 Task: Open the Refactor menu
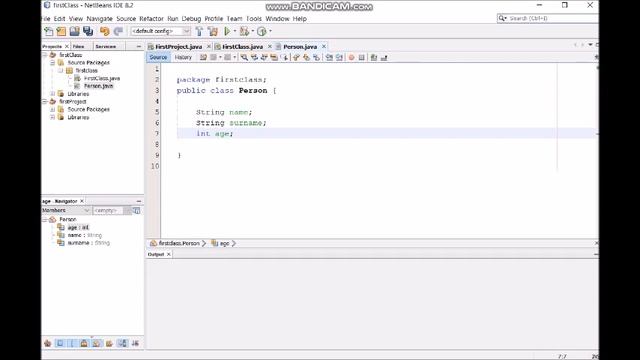pyautogui.click(x=151, y=19)
